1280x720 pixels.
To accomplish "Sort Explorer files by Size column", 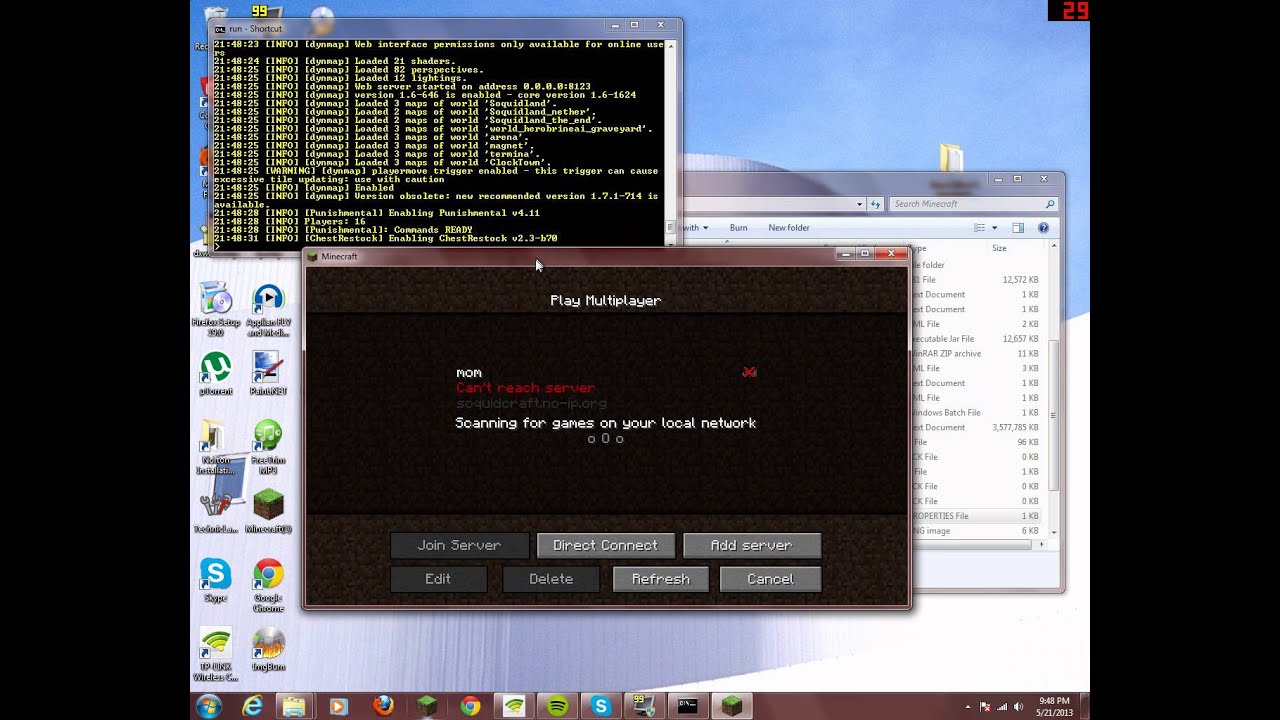I will tap(999, 248).
